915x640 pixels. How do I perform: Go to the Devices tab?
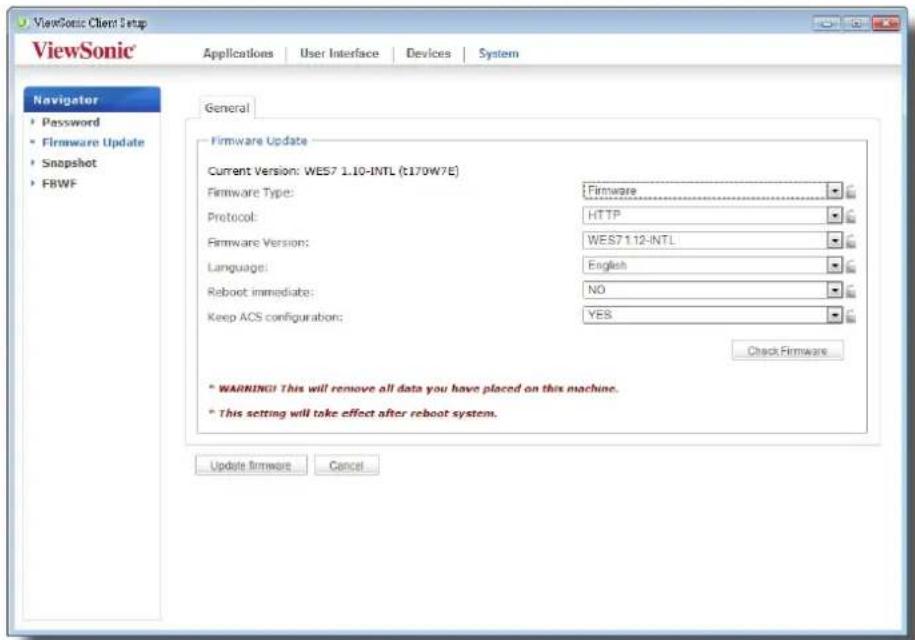428,53
